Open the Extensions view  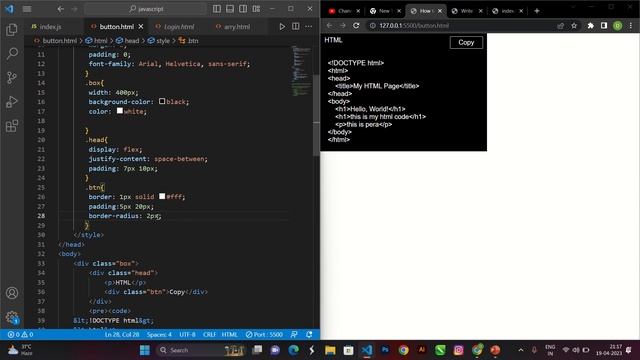pyautogui.click(x=12, y=126)
